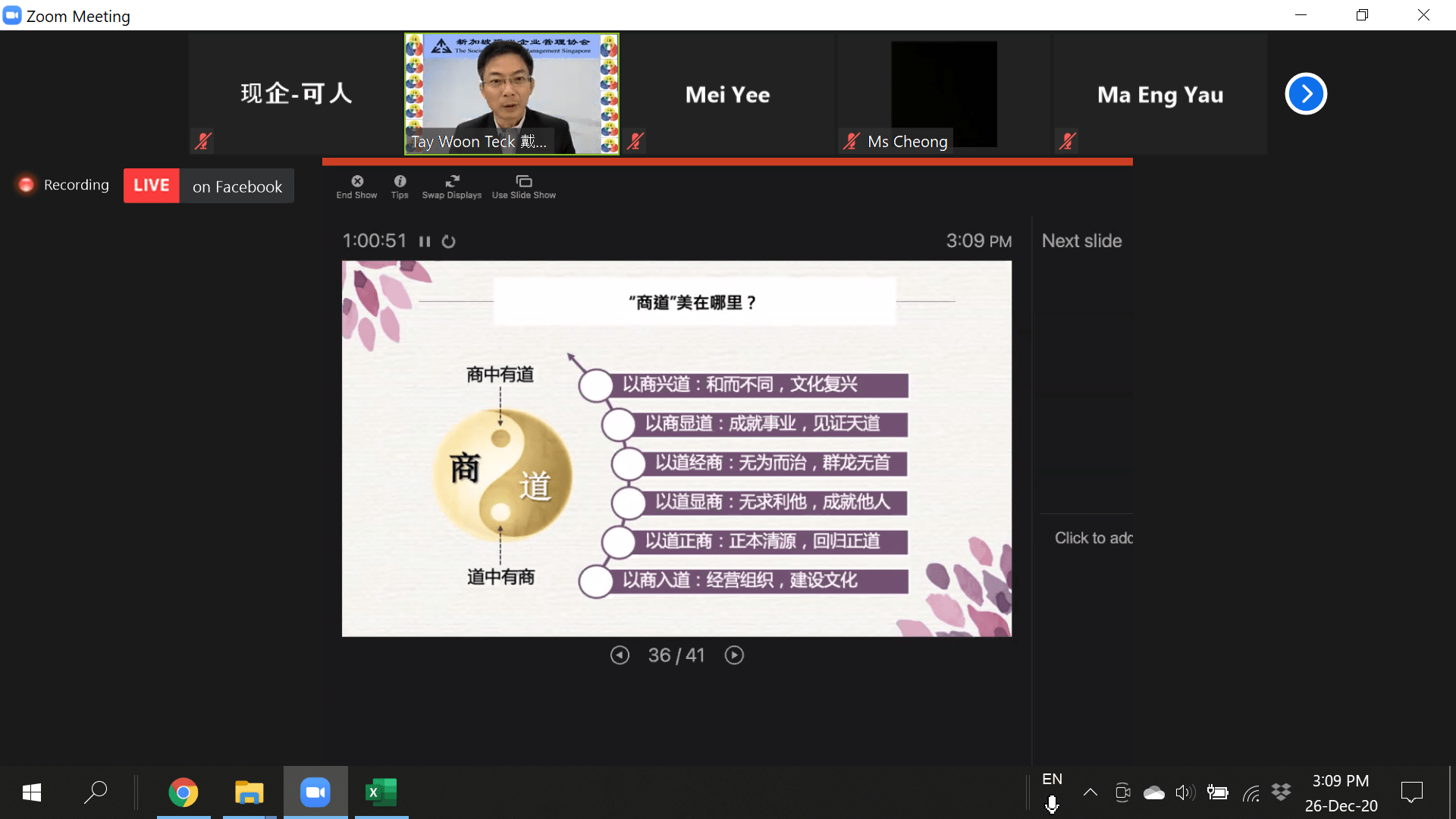
Task: Switch EN input language indicator
Action: (1052, 780)
